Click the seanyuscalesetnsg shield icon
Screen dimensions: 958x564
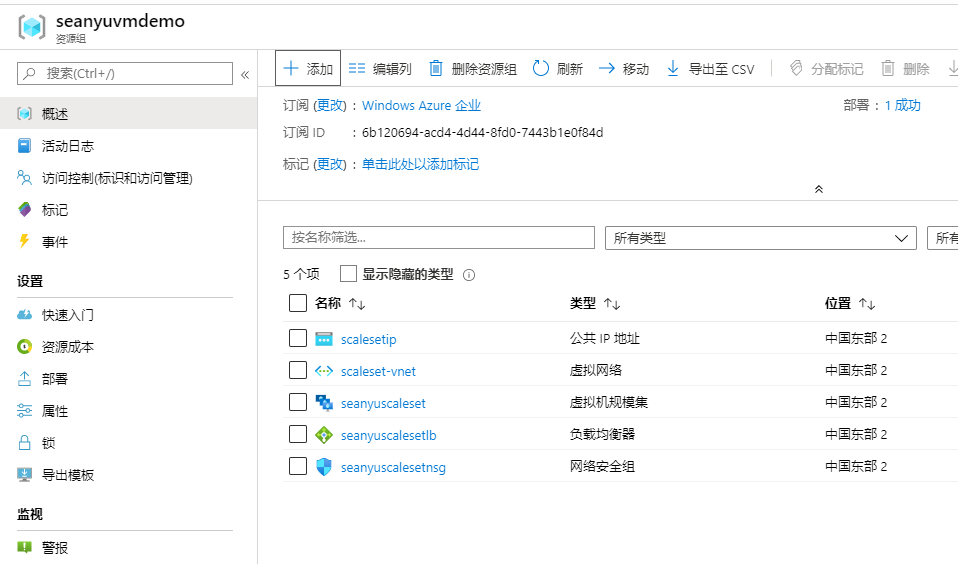pyautogui.click(x=324, y=467)
